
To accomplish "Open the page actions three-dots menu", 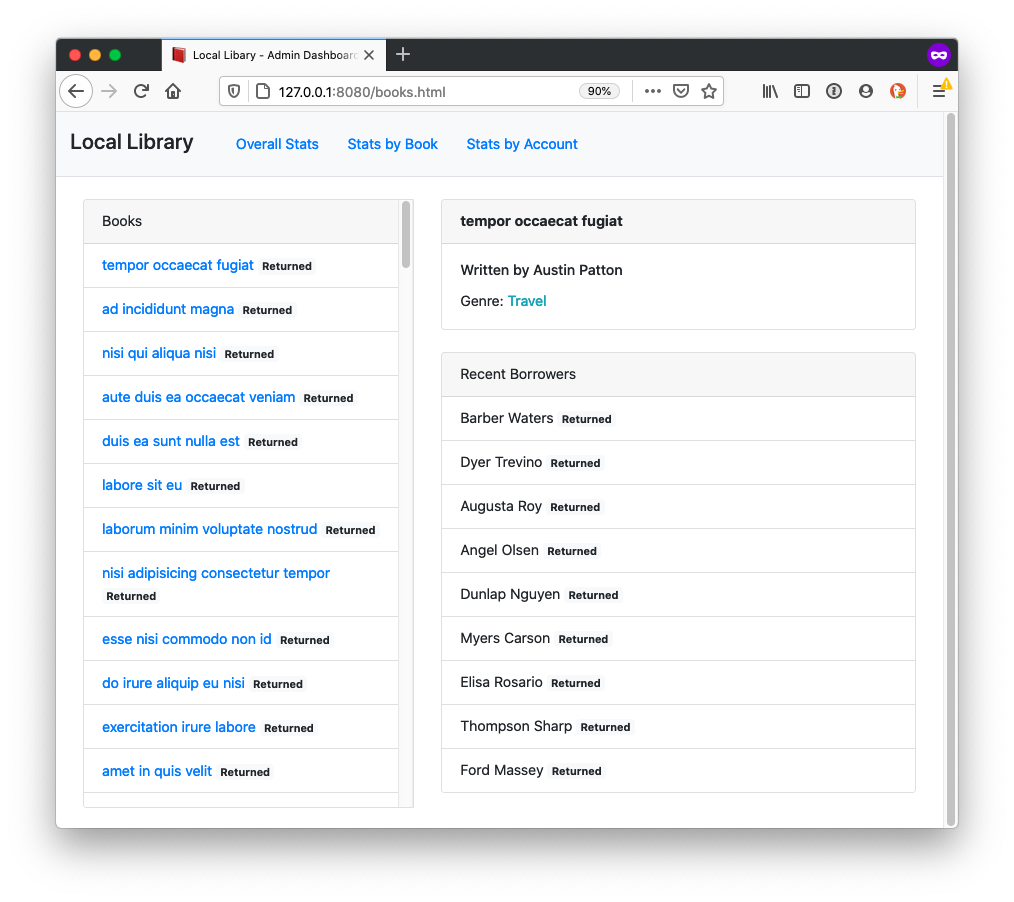I will [x=653, y=91].
